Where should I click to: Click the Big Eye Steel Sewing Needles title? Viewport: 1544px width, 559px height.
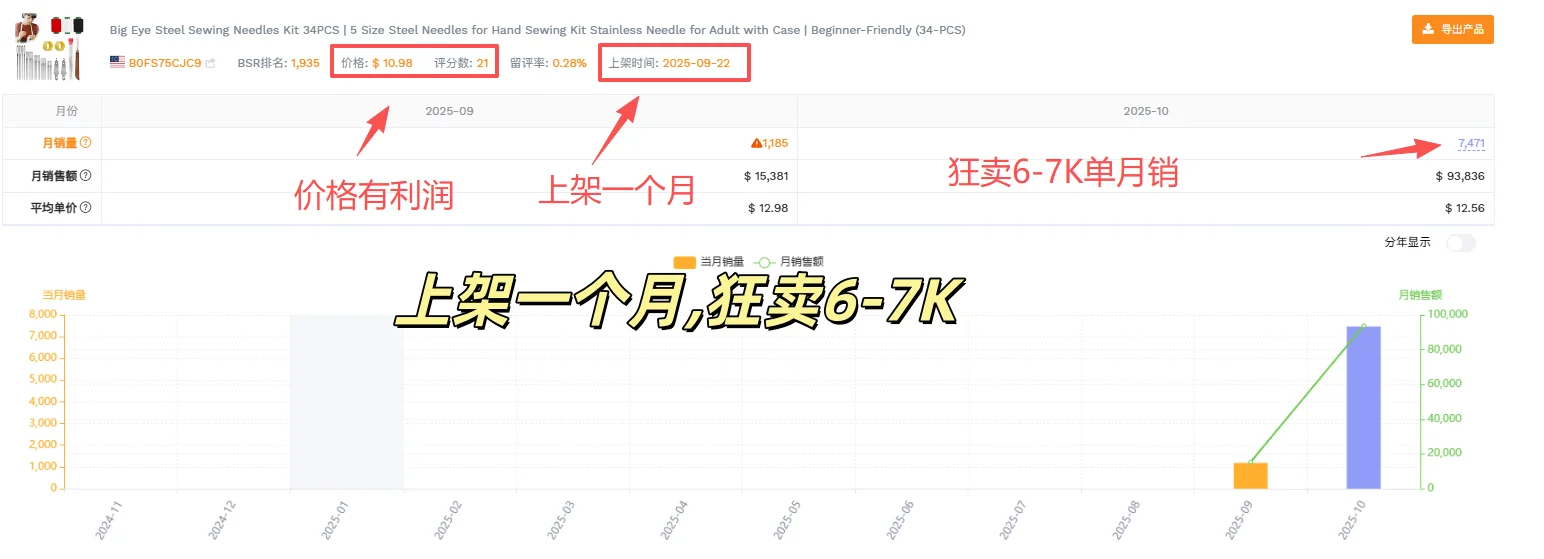coord(537,30)
